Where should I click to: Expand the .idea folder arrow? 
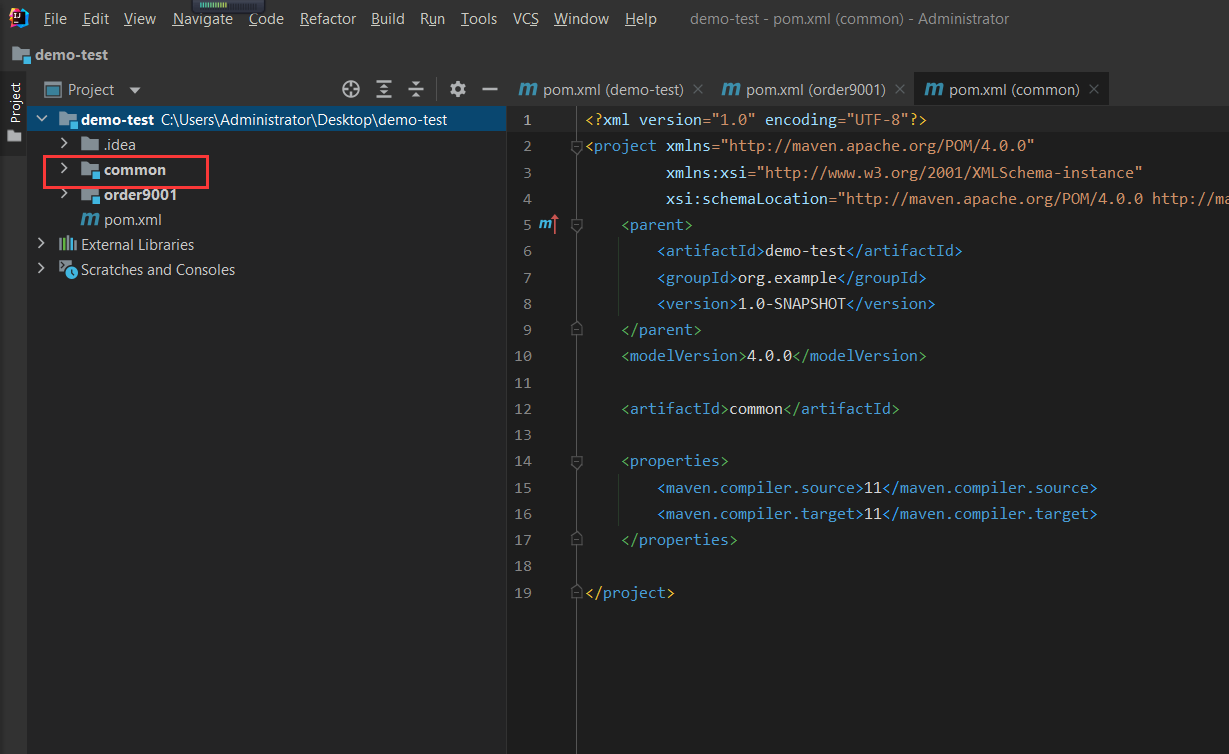click(x=64, y=144)
